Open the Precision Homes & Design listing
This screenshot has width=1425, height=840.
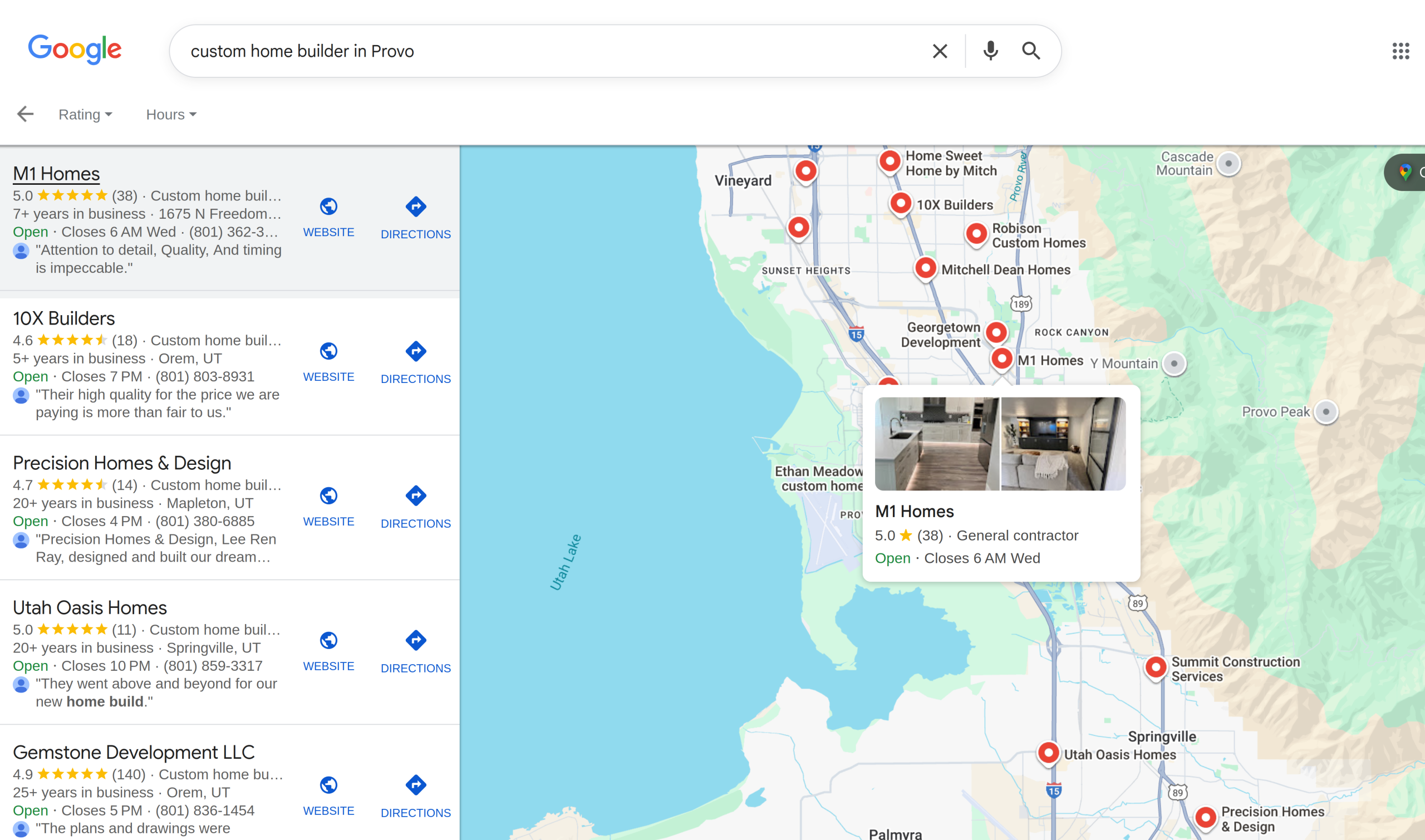[122, 463]
